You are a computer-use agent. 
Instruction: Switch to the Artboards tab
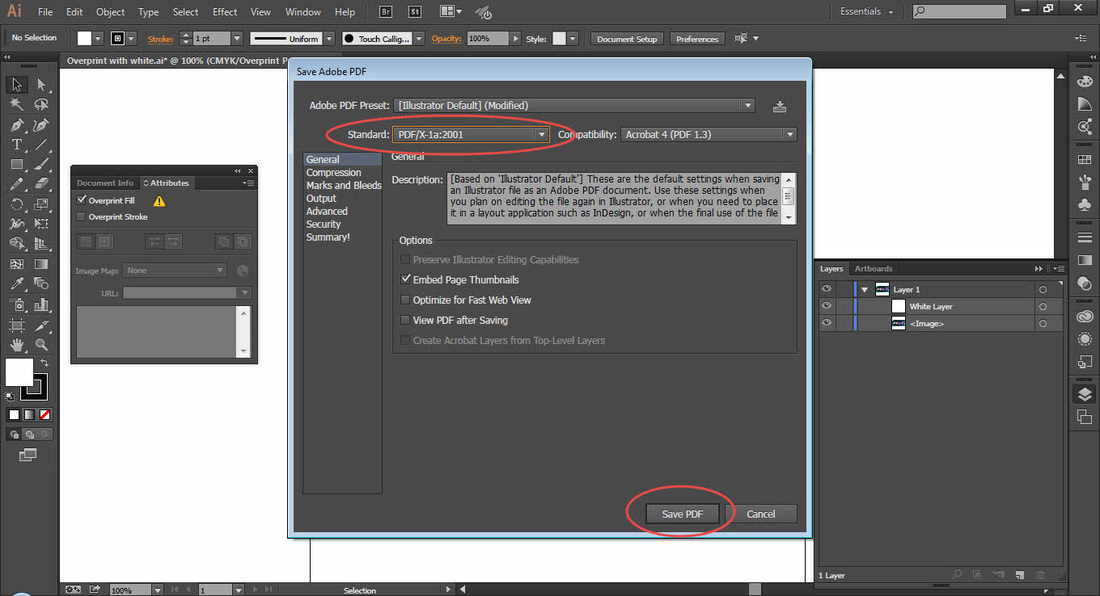pos(873,269)
